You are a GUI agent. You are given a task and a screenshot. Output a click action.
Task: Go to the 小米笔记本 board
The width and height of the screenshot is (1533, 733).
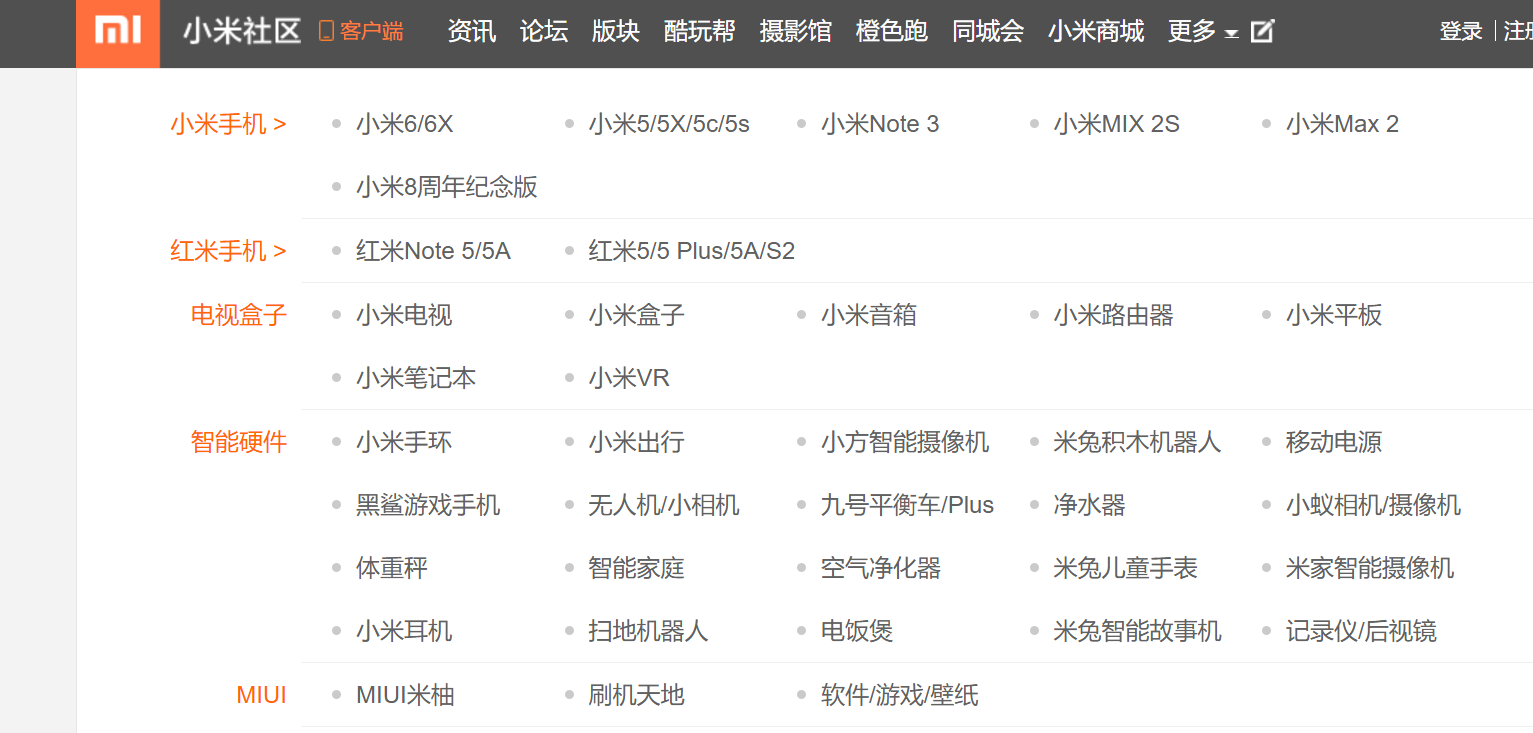(416, 378)
